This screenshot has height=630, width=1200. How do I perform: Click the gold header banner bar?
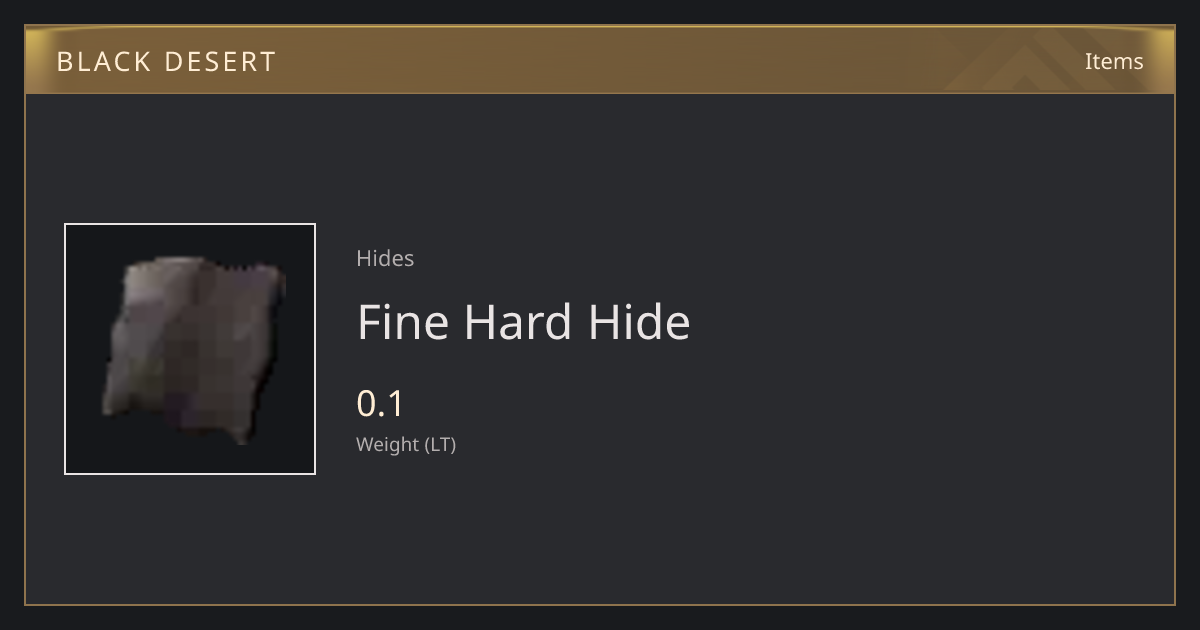click(x=600, y=60)
